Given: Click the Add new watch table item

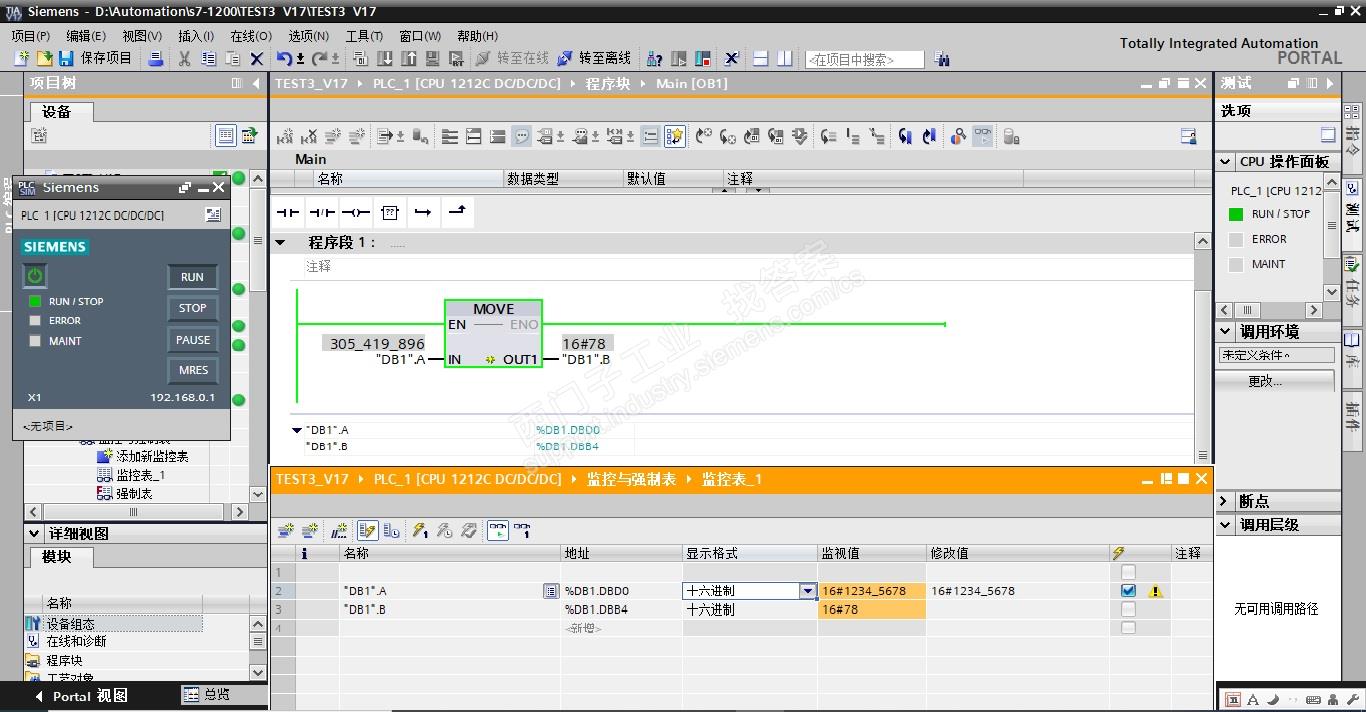Looking at the screenshot, I should (x=142, y=456).
